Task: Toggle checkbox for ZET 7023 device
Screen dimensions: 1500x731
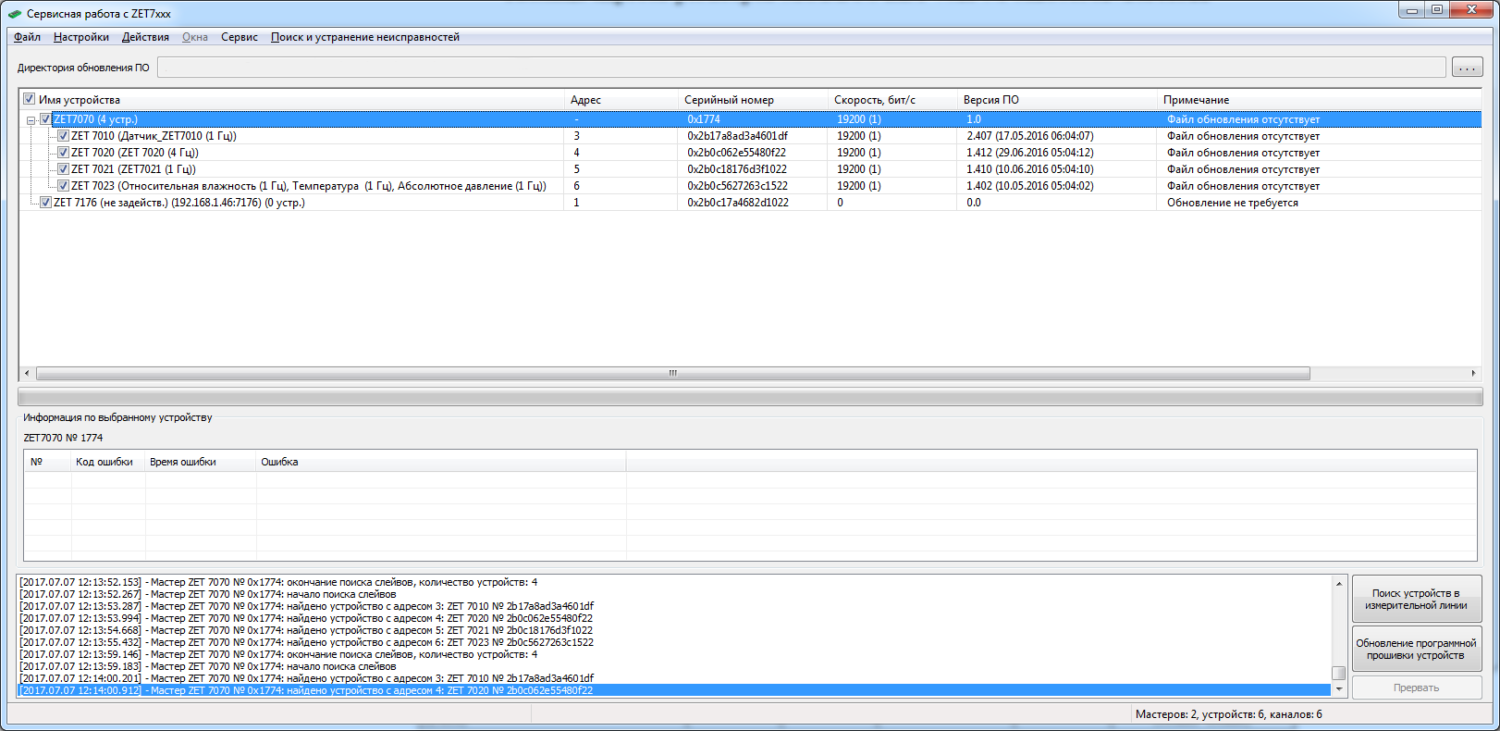Action: pos(63,186)
